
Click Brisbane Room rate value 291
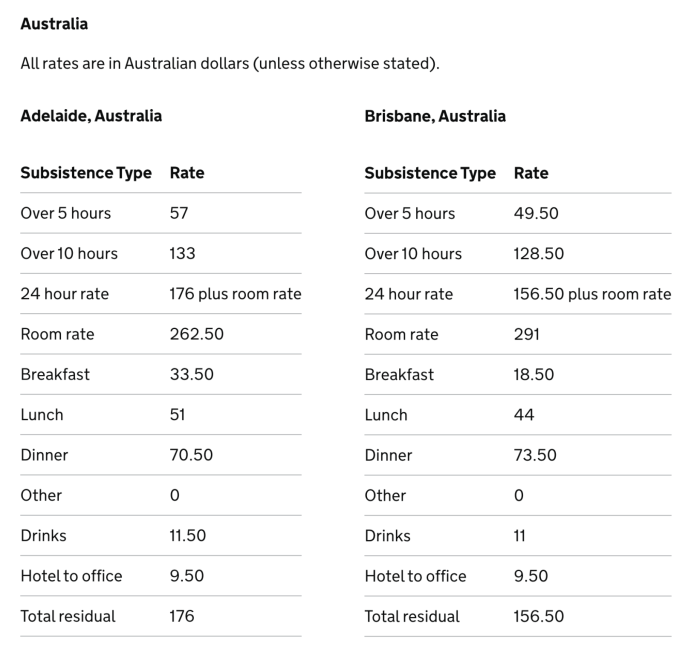pos(527,334)
